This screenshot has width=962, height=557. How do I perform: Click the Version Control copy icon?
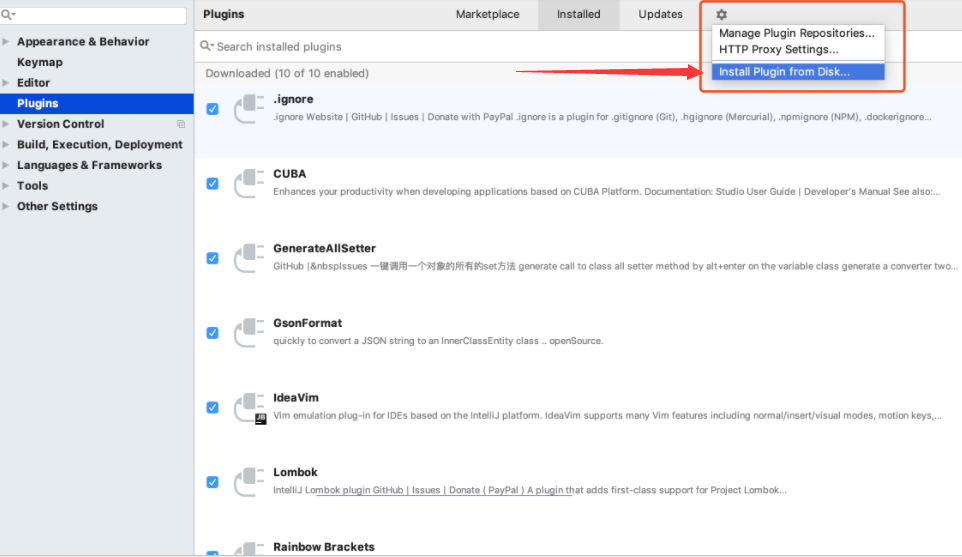point(181,124)
